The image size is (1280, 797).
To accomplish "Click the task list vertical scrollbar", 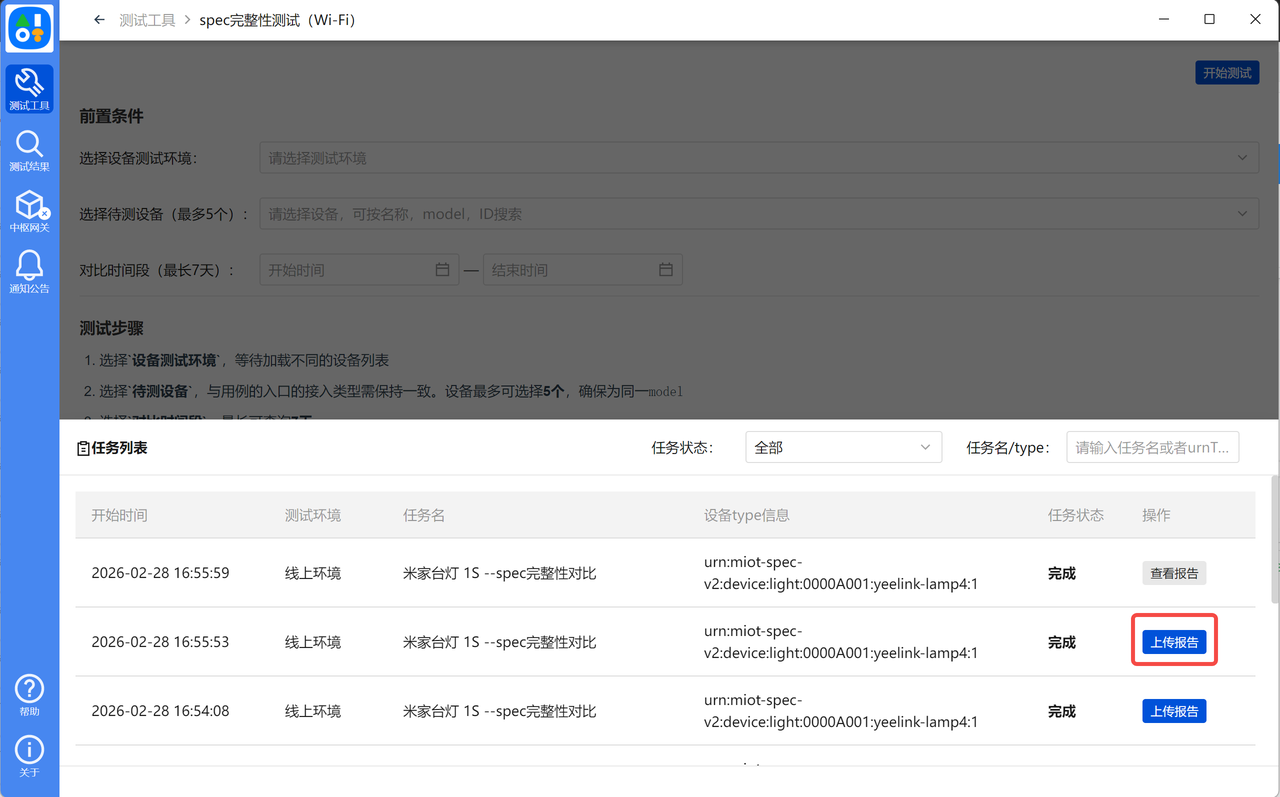I will coord(1274,538).
